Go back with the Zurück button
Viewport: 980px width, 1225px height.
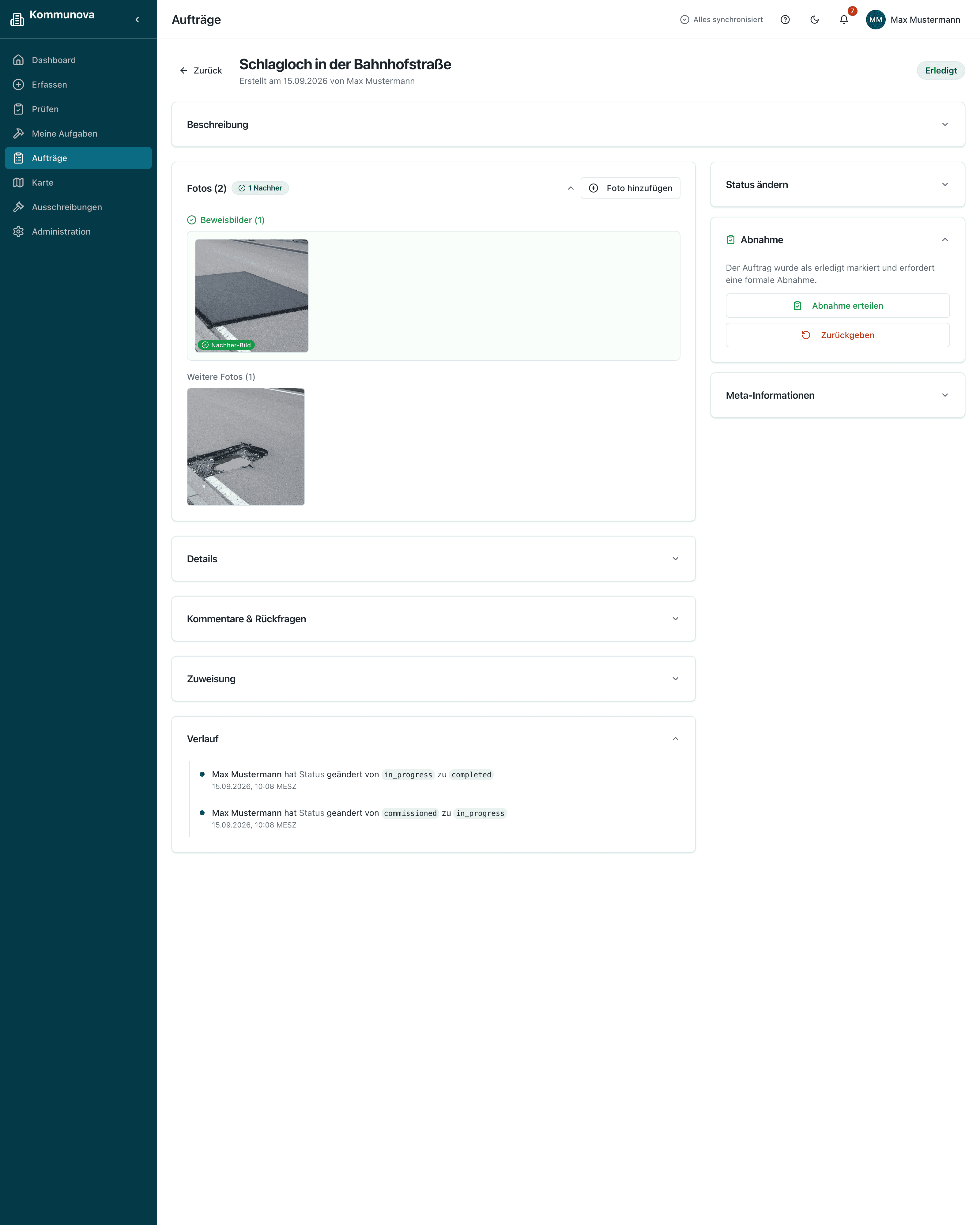pyautogui.click(x=201, y=70)
